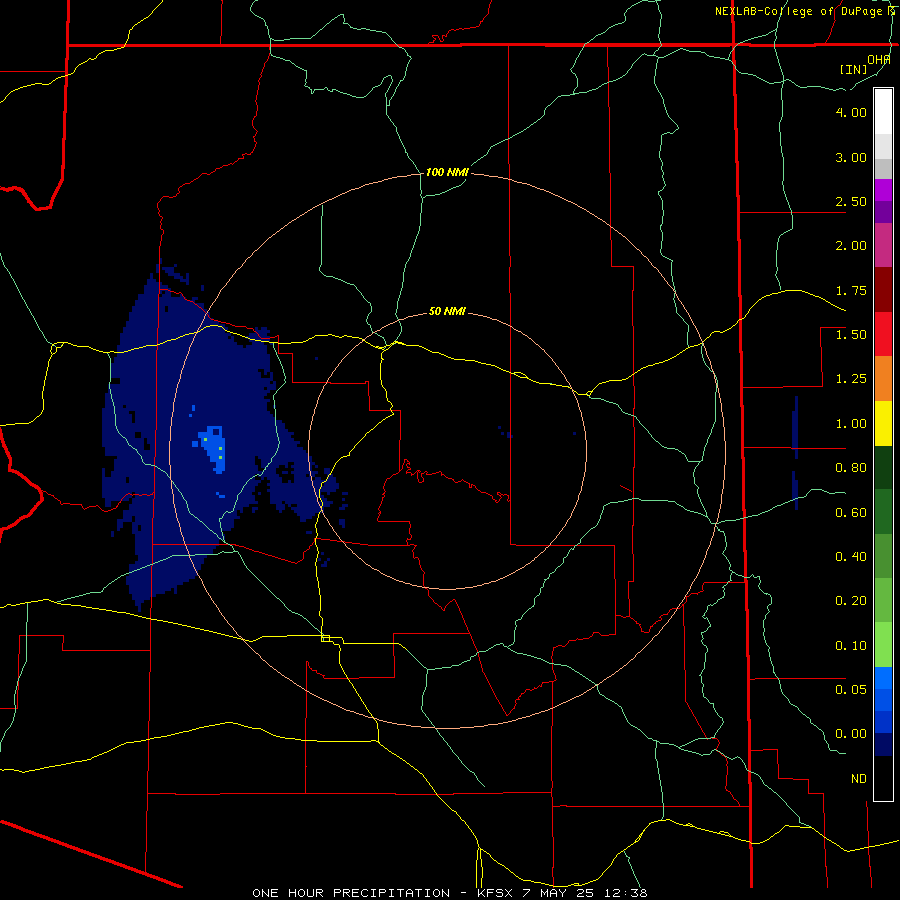Click the '0.20' legend value

(851, 601)
